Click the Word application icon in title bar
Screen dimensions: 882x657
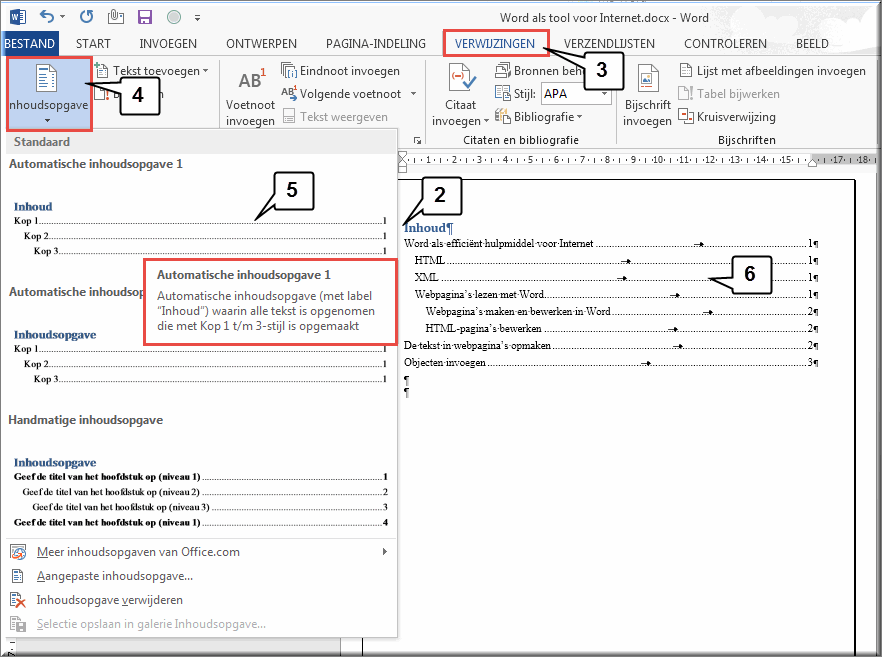pos(18,17)
